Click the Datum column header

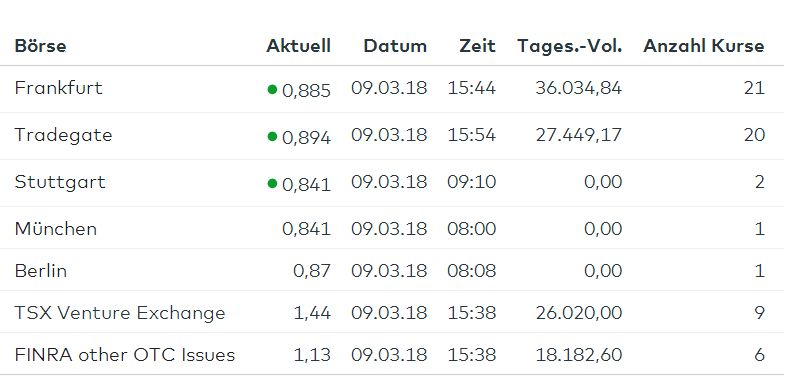click(x=395, y=46)
